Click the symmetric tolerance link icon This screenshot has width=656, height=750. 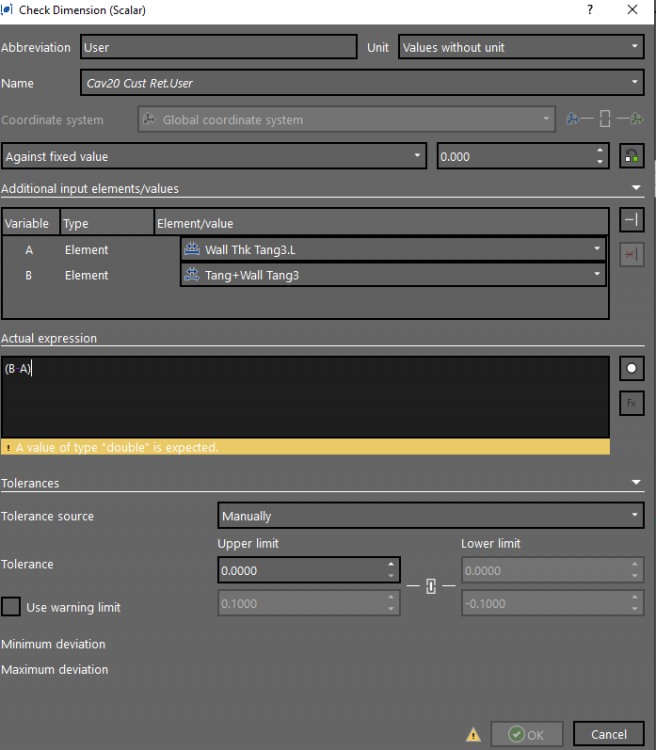tap(431, 586)
